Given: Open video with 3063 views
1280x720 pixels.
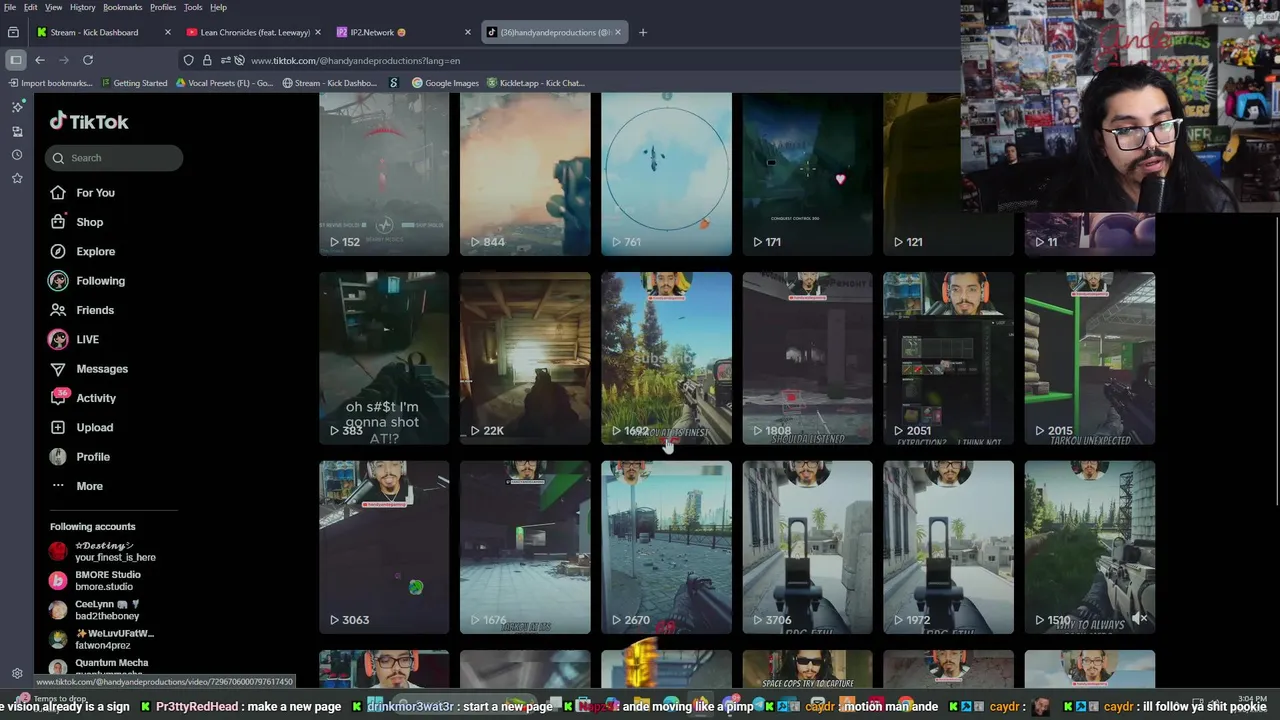Looking at the screenshot, I should click(384, 547).
